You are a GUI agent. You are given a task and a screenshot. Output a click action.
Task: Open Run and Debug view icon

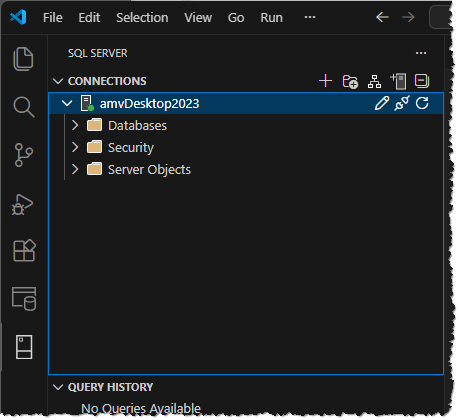pos(23,204)
